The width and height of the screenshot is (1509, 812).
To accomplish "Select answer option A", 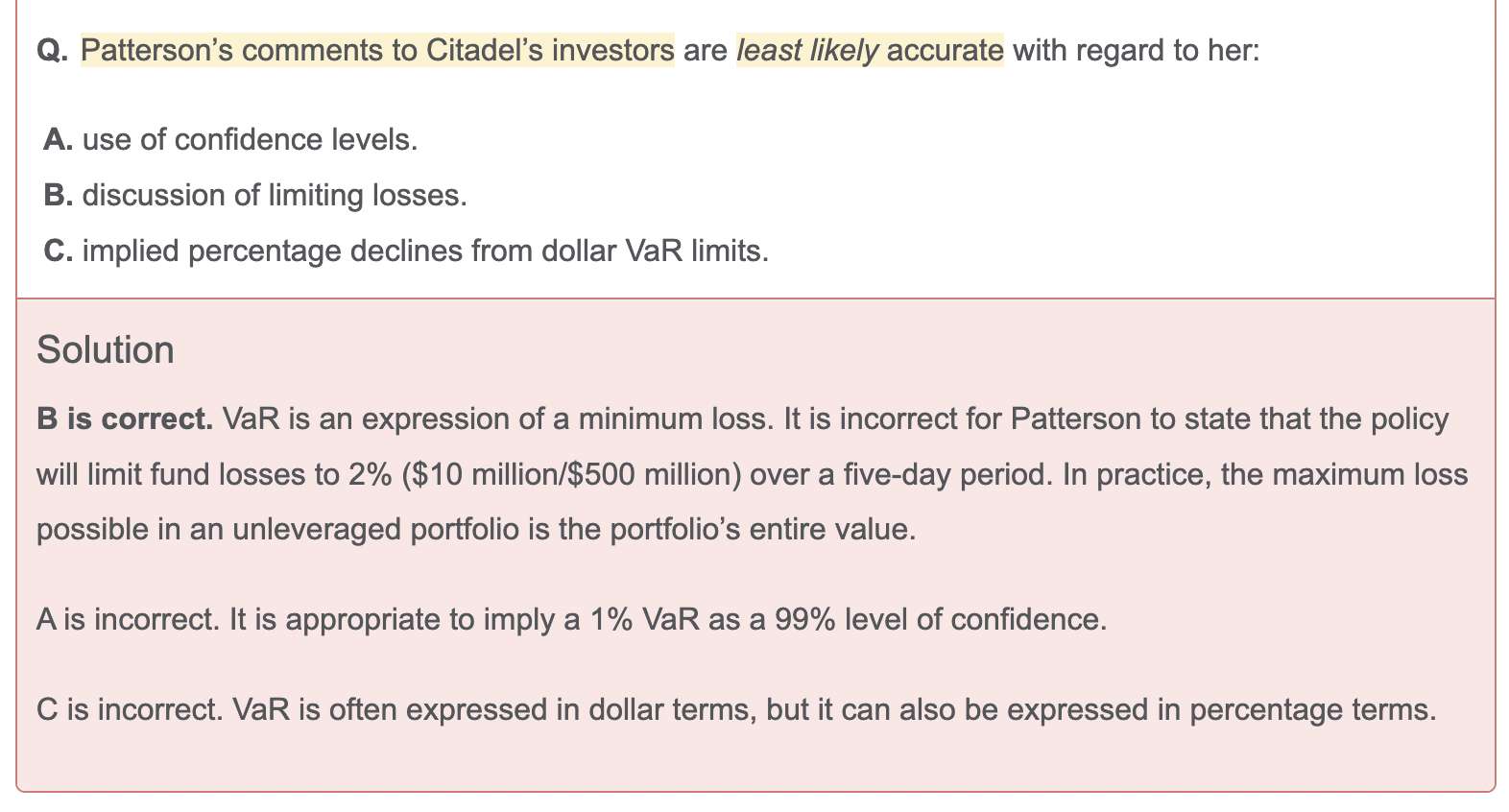I will (x=59, y=140).
